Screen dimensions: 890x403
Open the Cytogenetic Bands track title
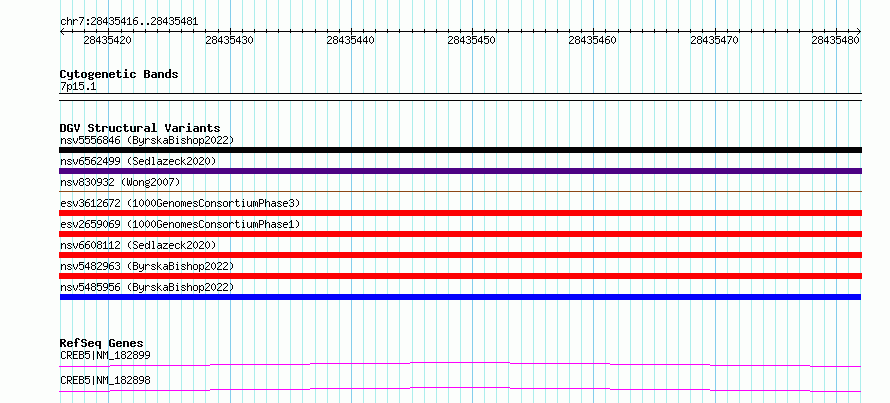[x=119, y=74]
